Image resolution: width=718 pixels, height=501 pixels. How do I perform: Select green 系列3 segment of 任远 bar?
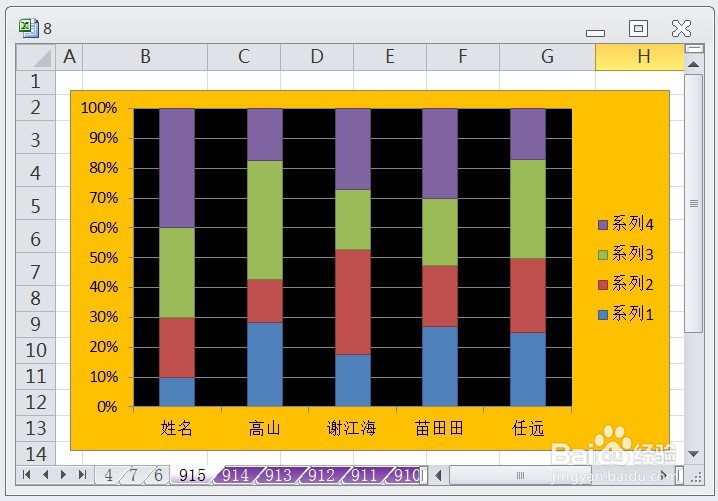tap(528, 209)
